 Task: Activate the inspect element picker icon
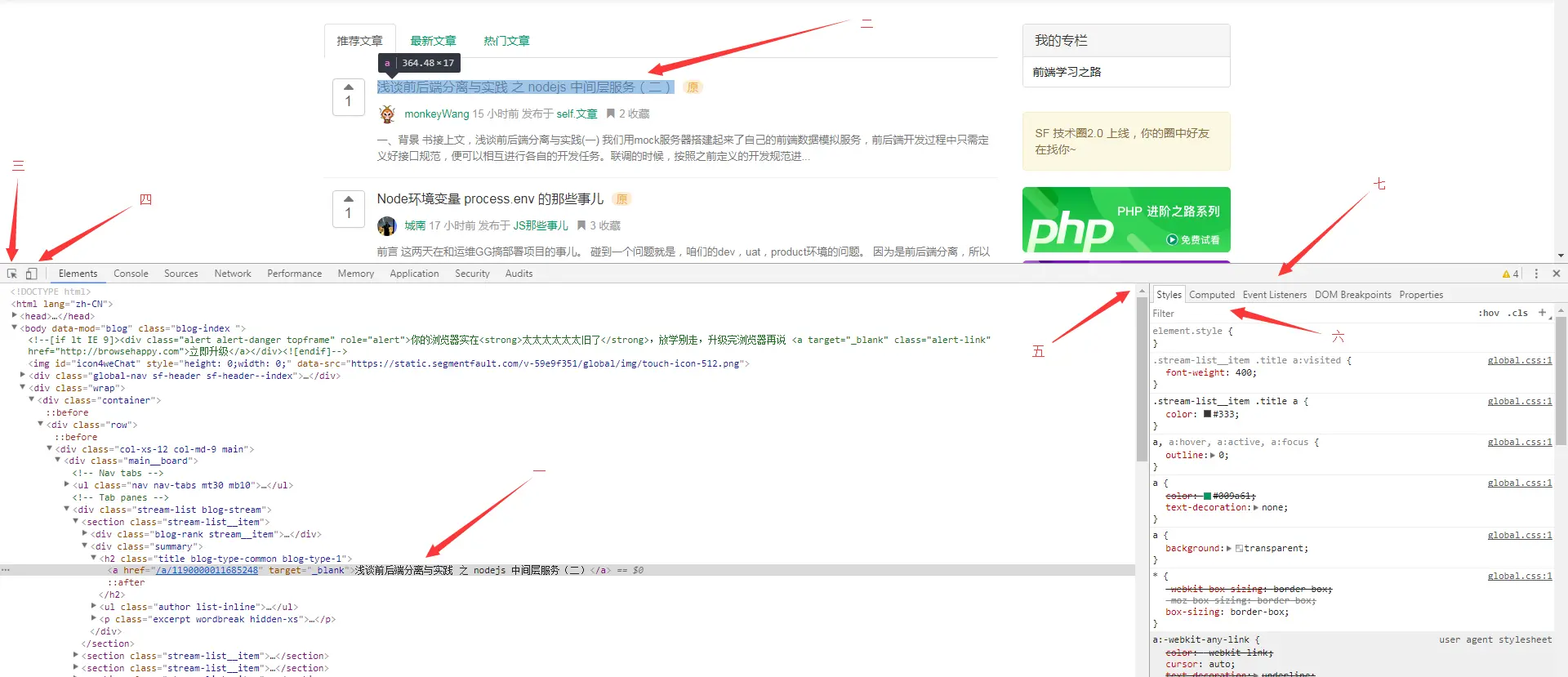point(12,274)
